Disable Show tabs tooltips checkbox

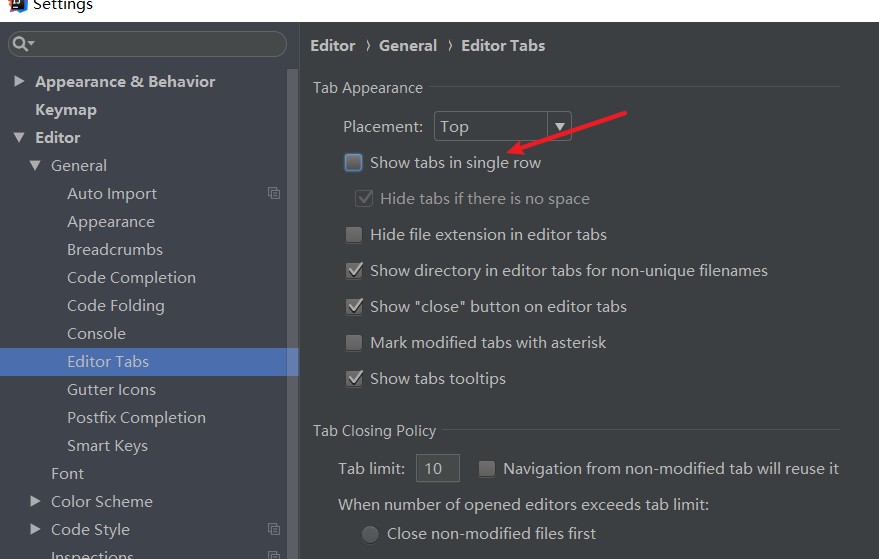(354, 378)
